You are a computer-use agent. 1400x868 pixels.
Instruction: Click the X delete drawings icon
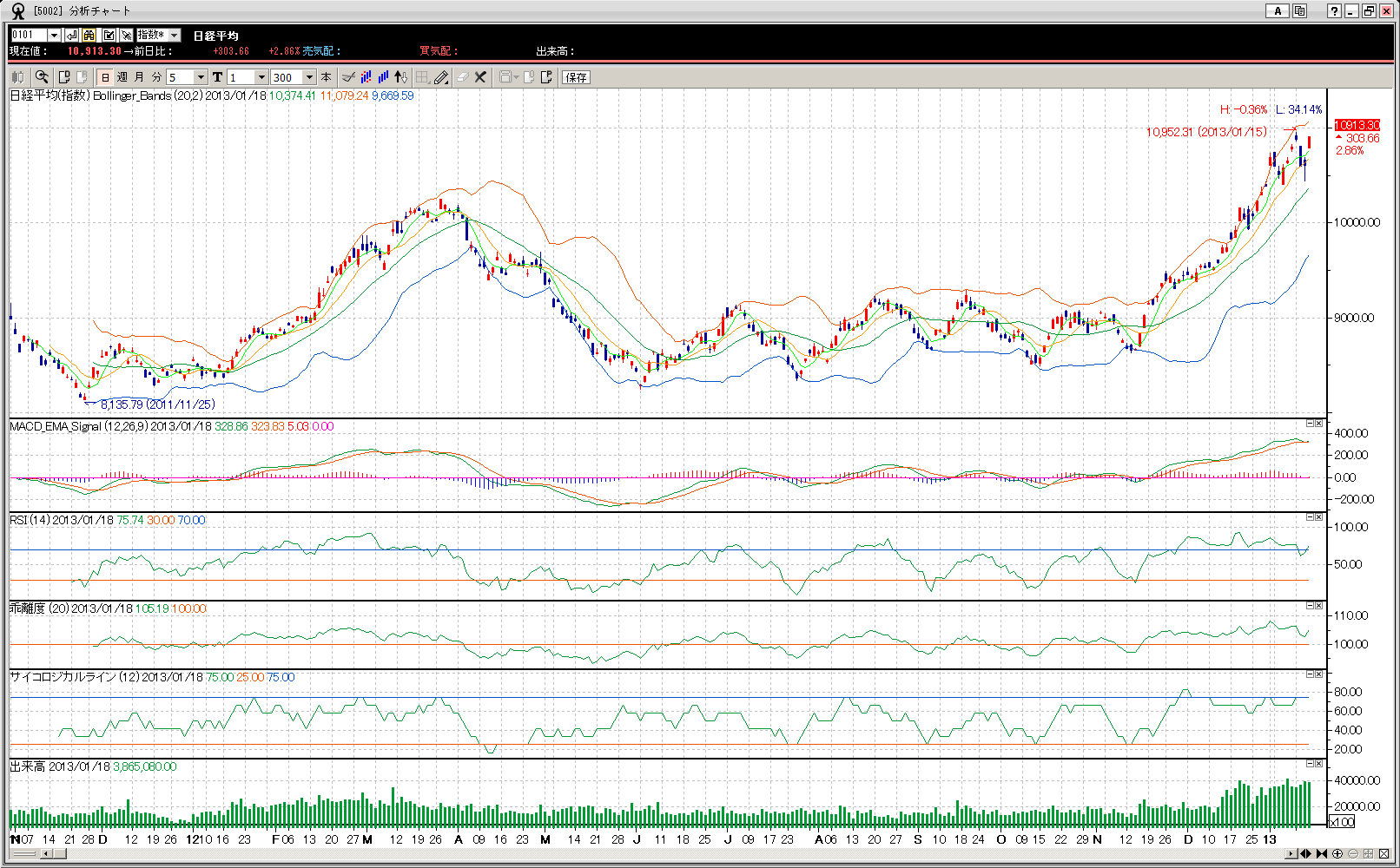tap(480, 77)
